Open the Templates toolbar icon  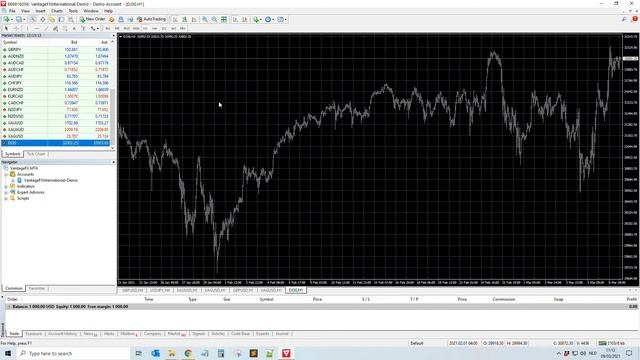(x=280, y=19)
